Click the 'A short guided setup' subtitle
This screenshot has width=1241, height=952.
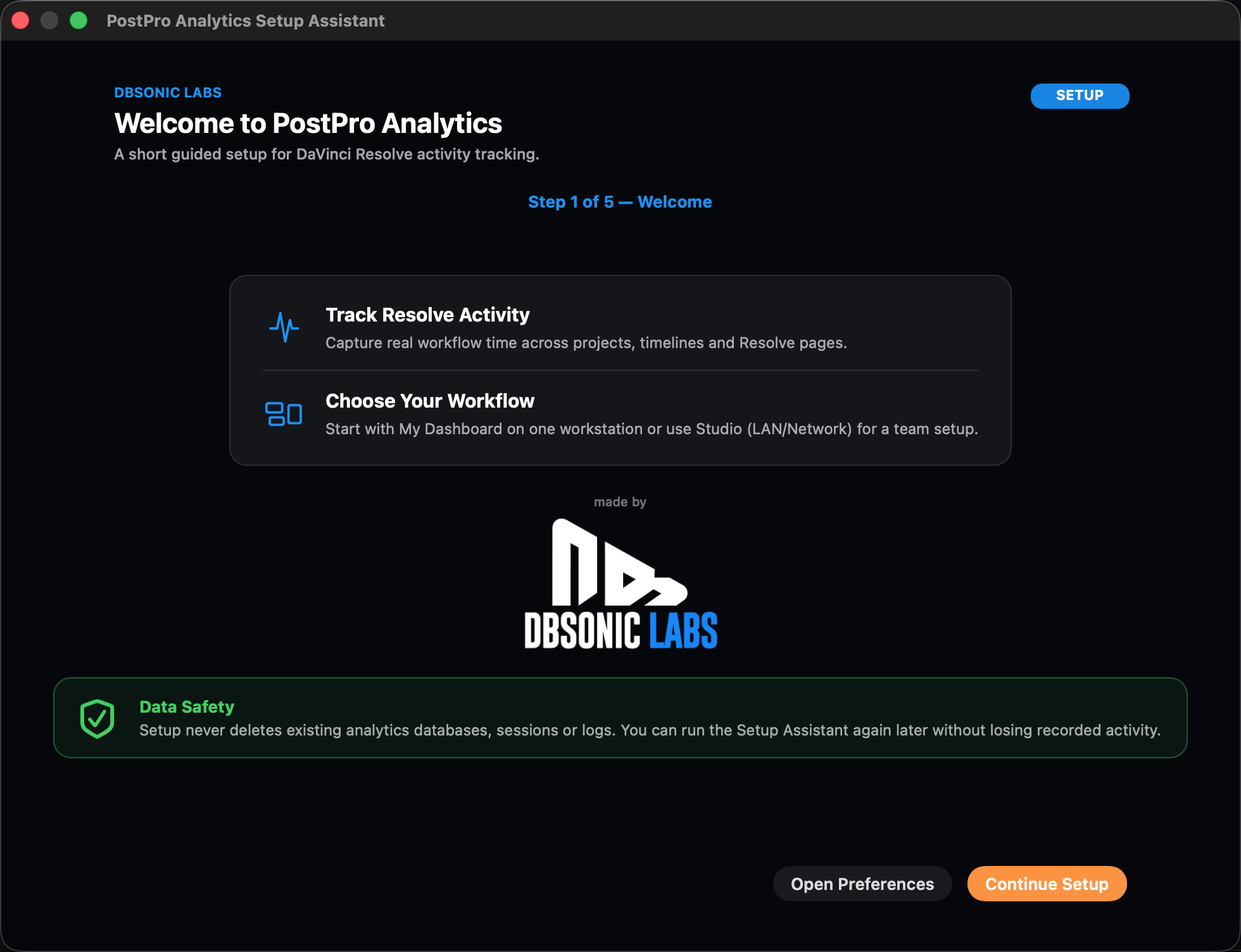click(x=327, y=154)
